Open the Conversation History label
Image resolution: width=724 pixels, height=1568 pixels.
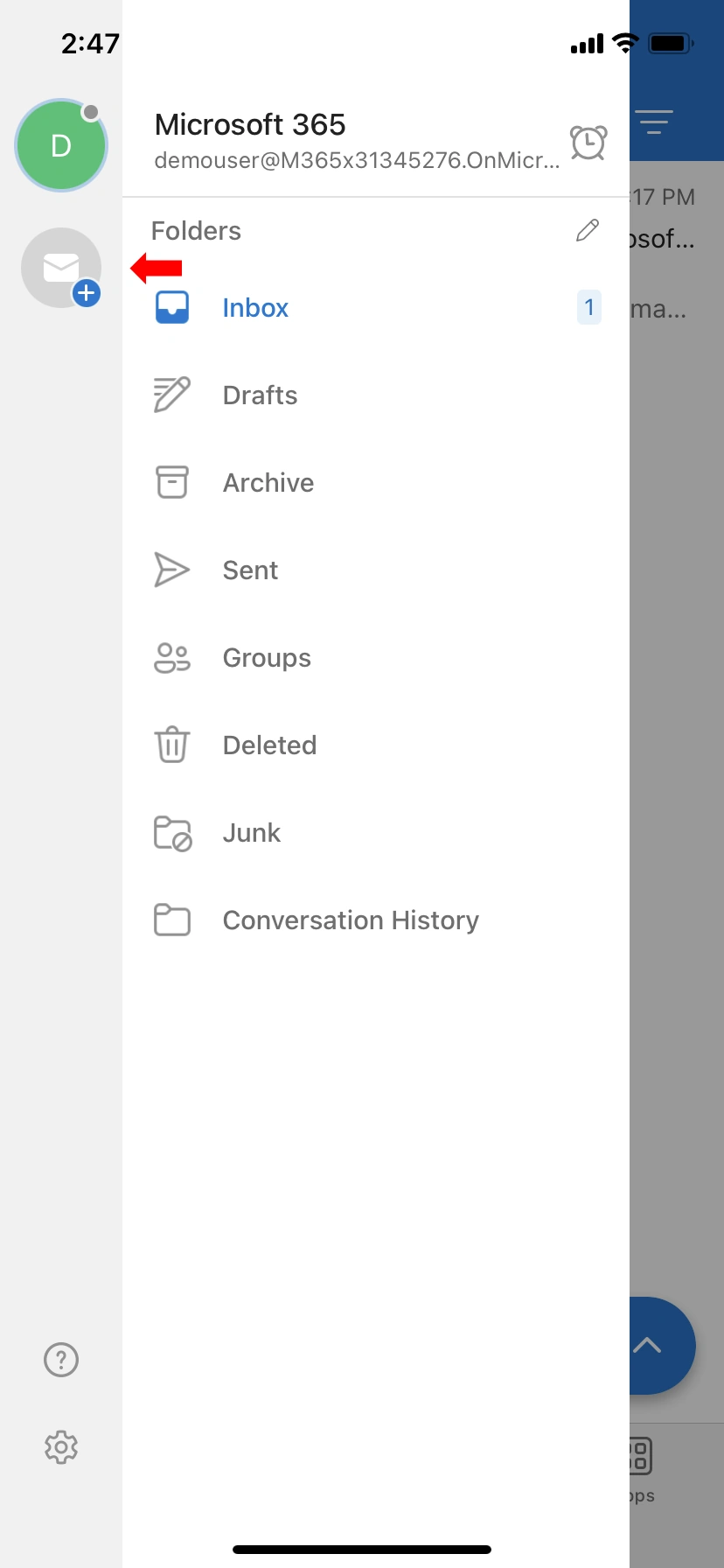[x=351, y=920]
